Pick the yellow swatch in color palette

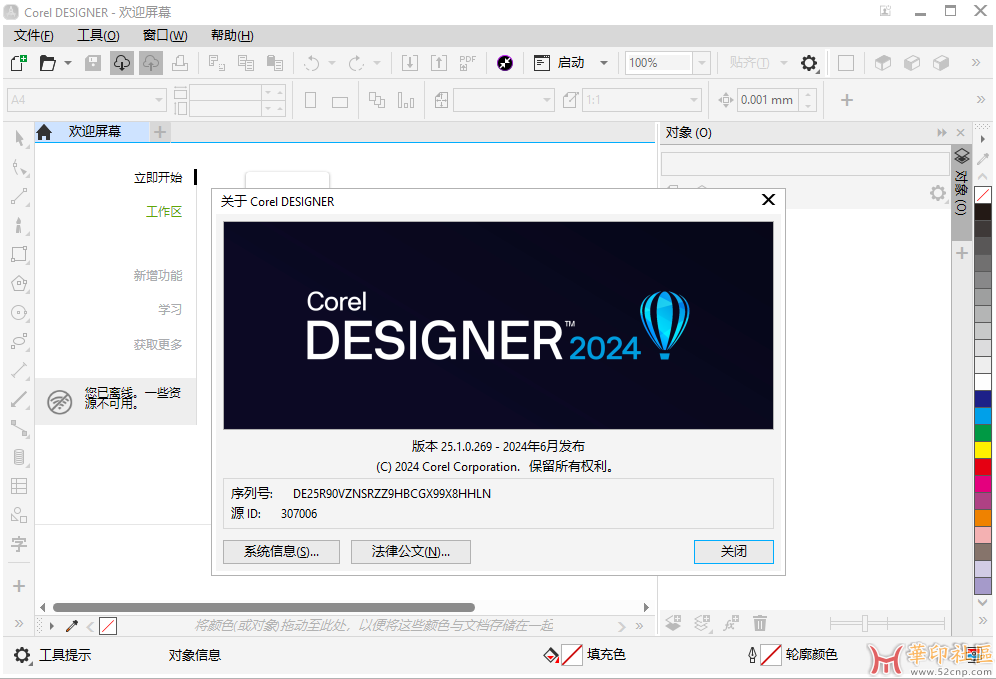pos(983,450)
